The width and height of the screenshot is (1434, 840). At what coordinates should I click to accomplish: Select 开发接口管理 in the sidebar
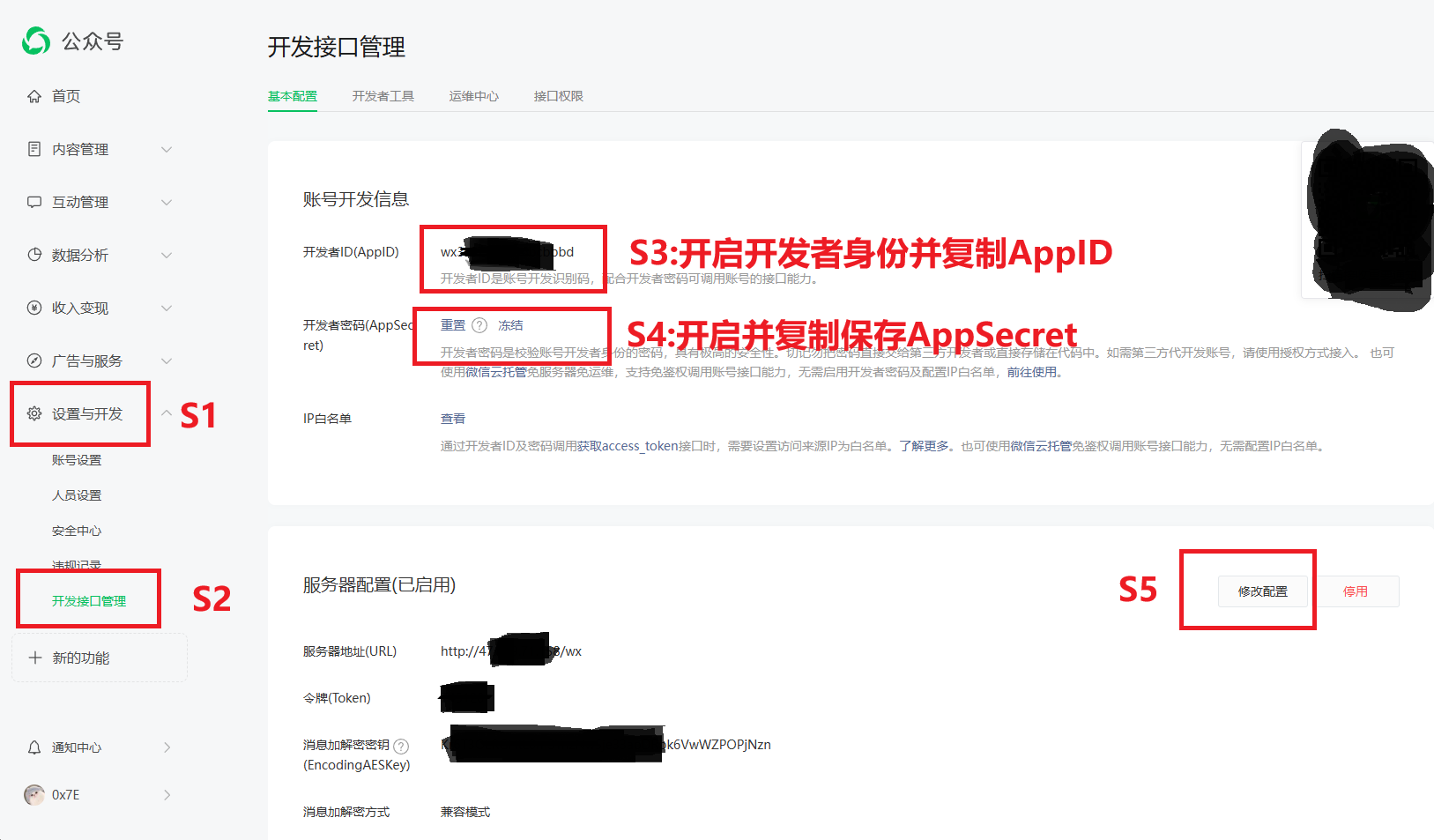click(89, 601)
